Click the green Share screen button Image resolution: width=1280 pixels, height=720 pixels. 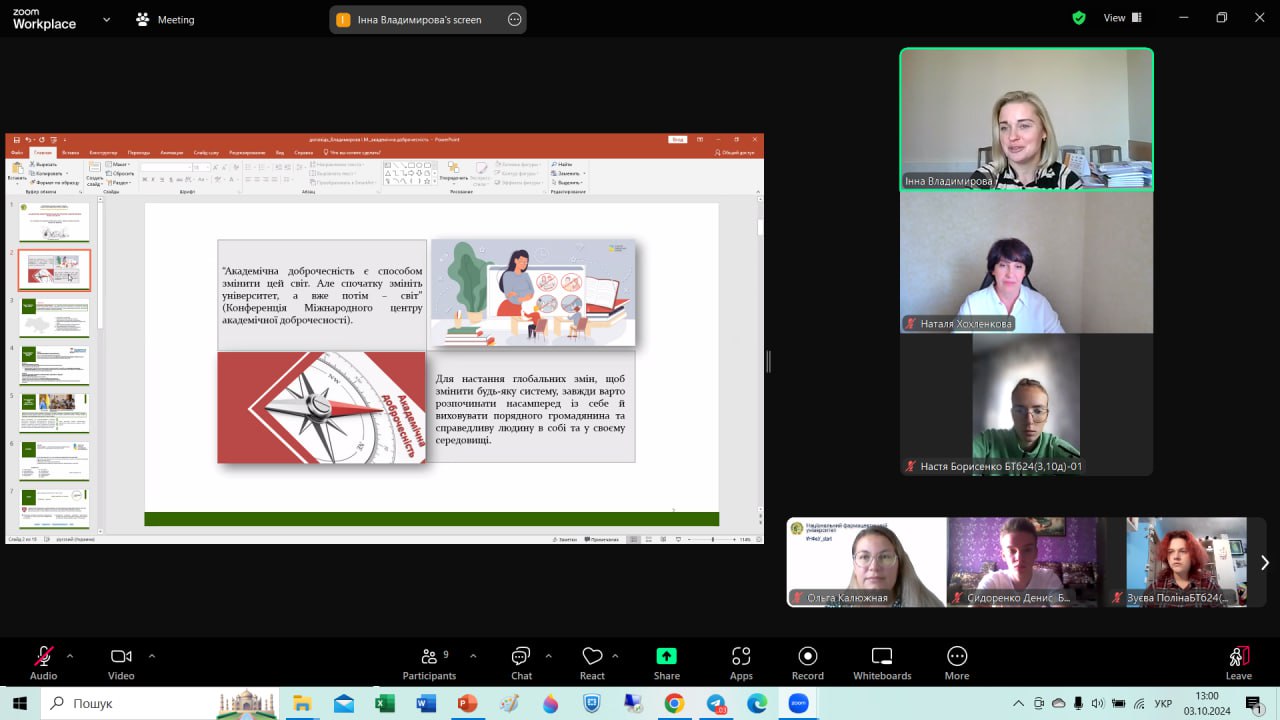point(667,663)
